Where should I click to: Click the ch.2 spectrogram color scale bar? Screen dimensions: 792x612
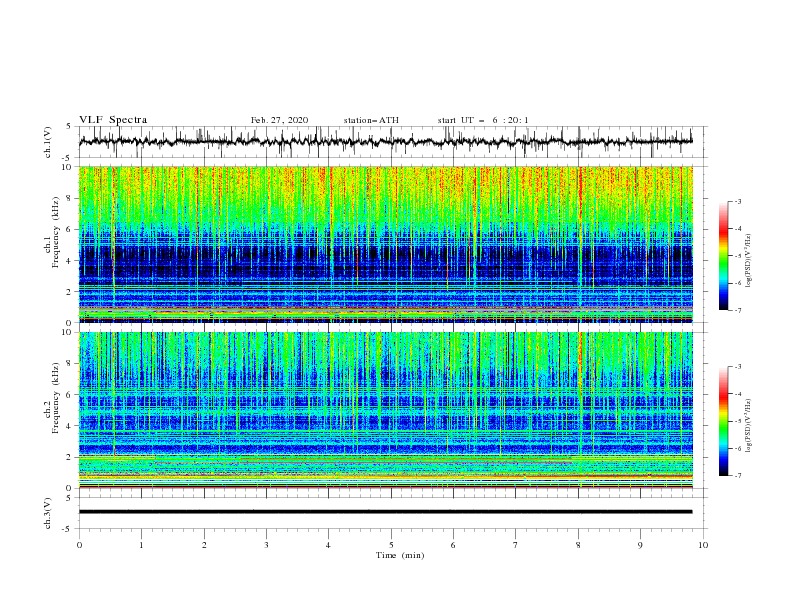(x=724, y=421)
